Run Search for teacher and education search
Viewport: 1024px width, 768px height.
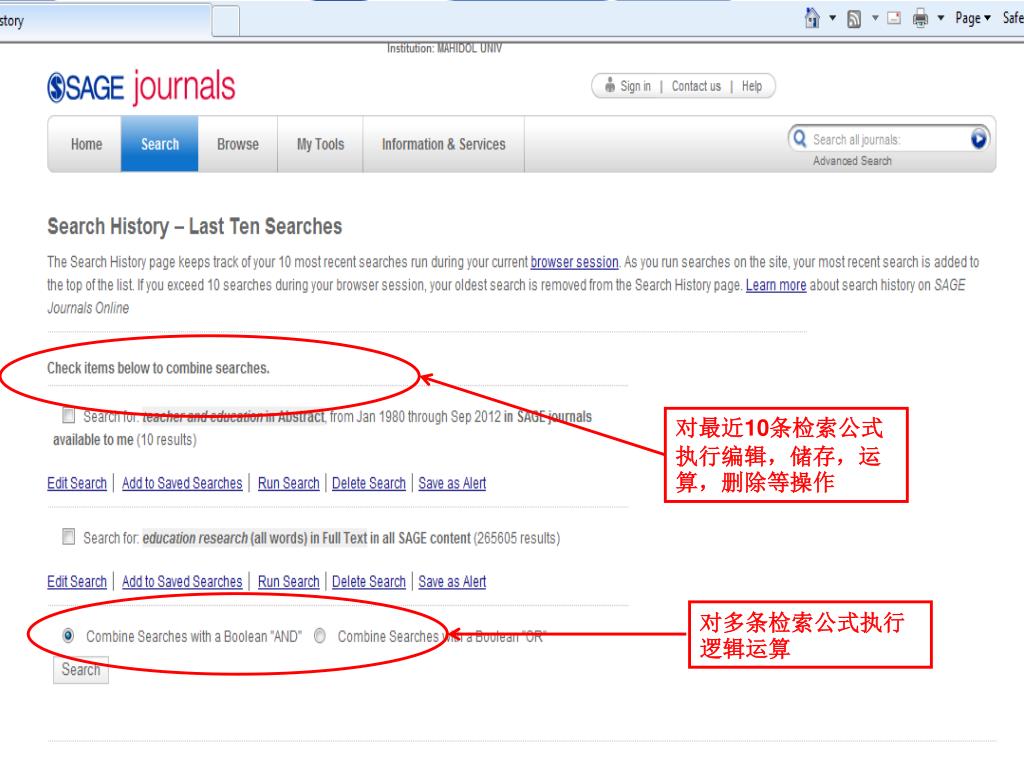[x=289, y=483]
